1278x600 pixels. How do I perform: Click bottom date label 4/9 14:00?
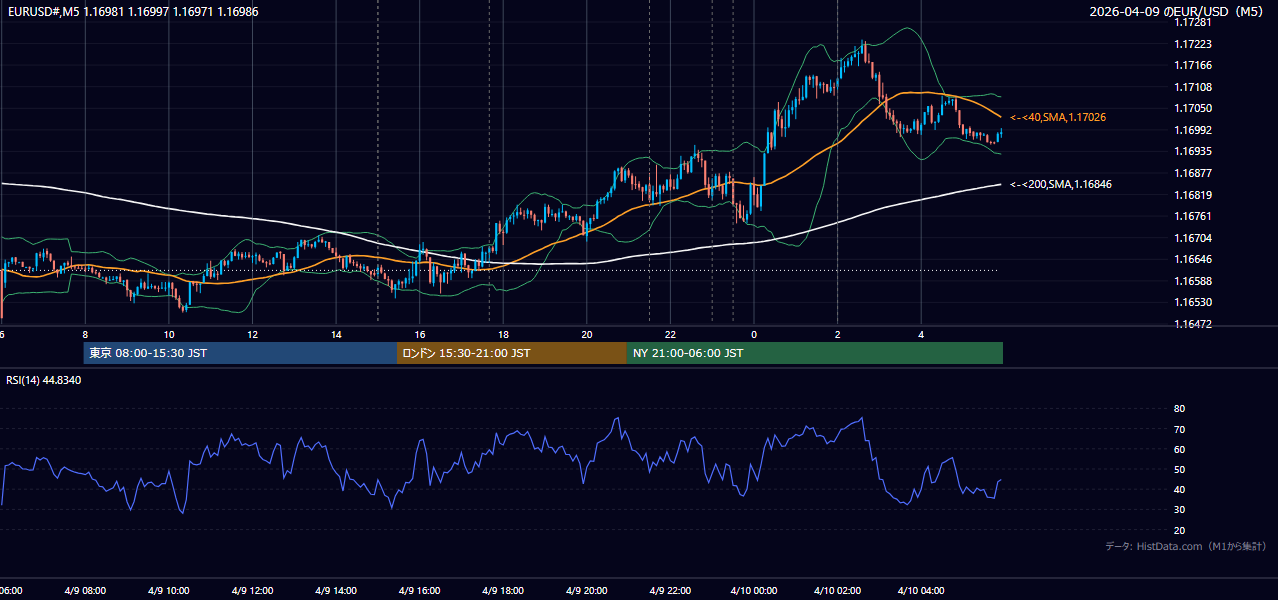(x=335, y=591)
